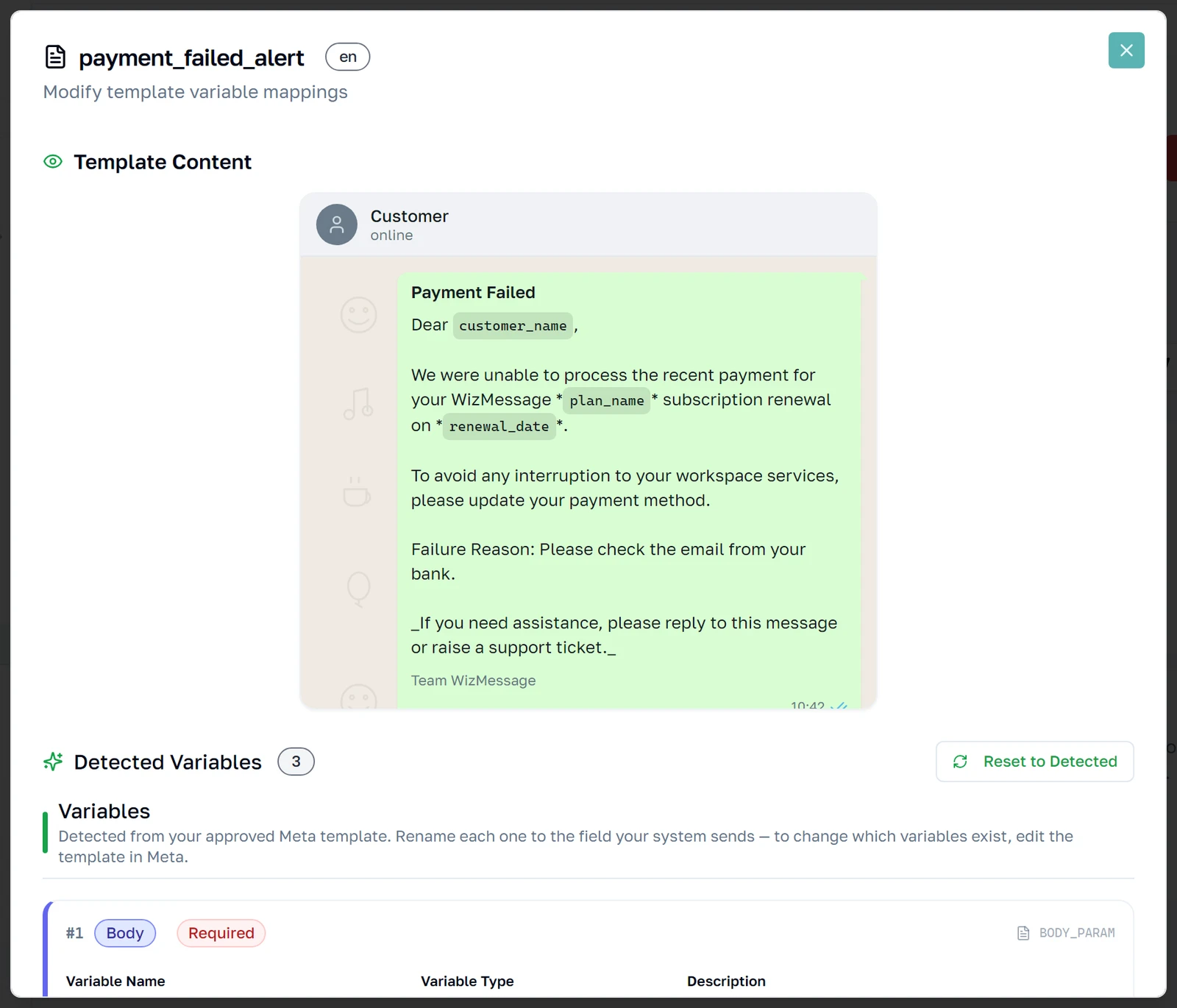
Task: Select the renewal_date variable chip
Action: (499, 426)
